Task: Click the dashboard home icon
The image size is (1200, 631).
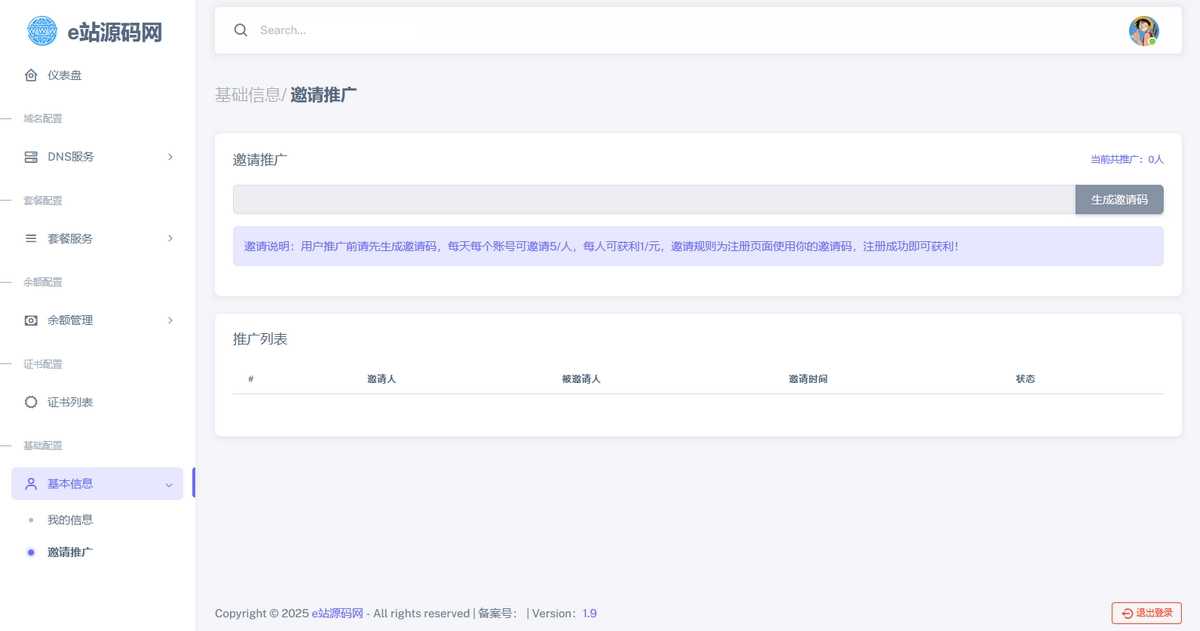Action: (x=31, y=75)
